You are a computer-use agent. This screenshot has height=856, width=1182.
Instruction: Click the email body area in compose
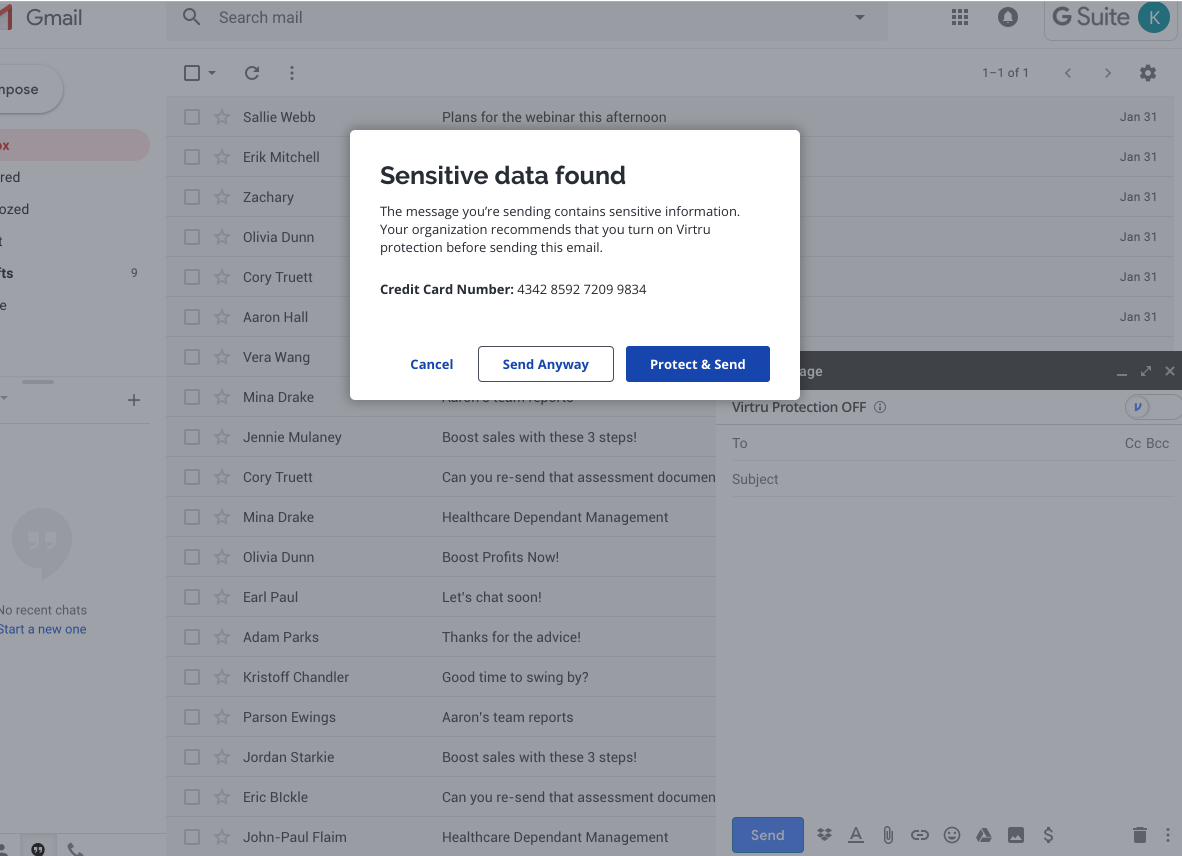click(950, 656)
